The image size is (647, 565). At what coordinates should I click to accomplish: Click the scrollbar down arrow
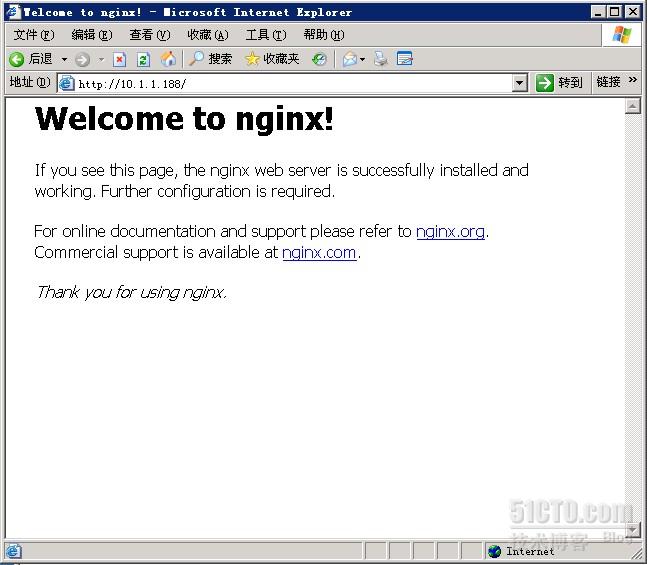633,528
